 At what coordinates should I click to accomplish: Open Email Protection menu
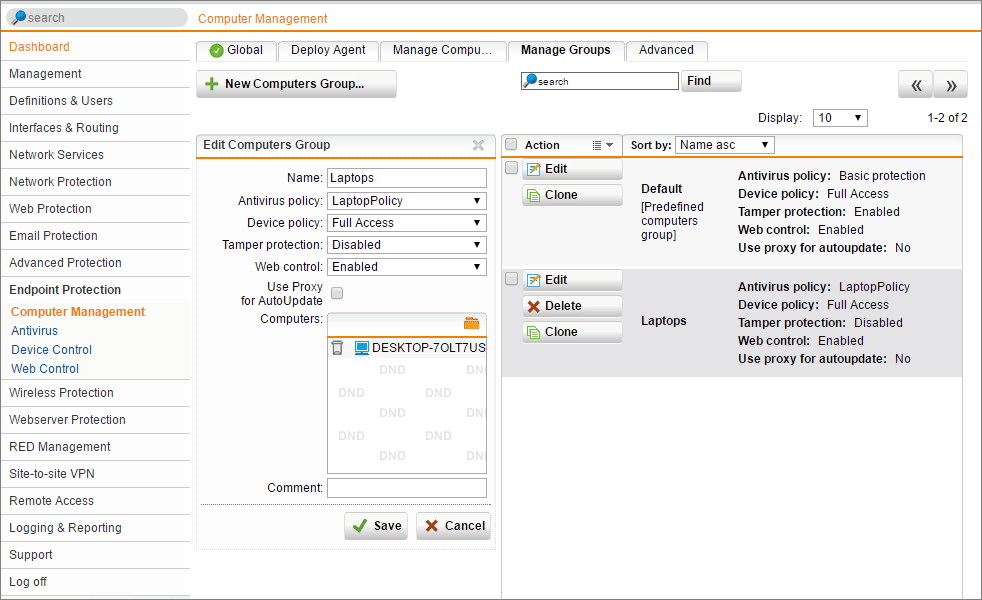53,235
